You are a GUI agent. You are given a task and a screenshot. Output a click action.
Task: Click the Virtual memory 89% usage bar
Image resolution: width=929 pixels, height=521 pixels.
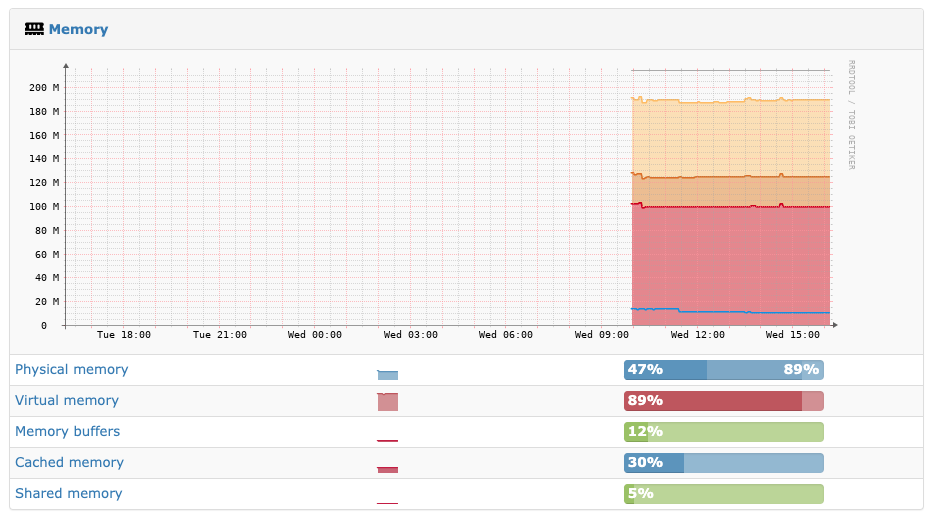point(723,401)
